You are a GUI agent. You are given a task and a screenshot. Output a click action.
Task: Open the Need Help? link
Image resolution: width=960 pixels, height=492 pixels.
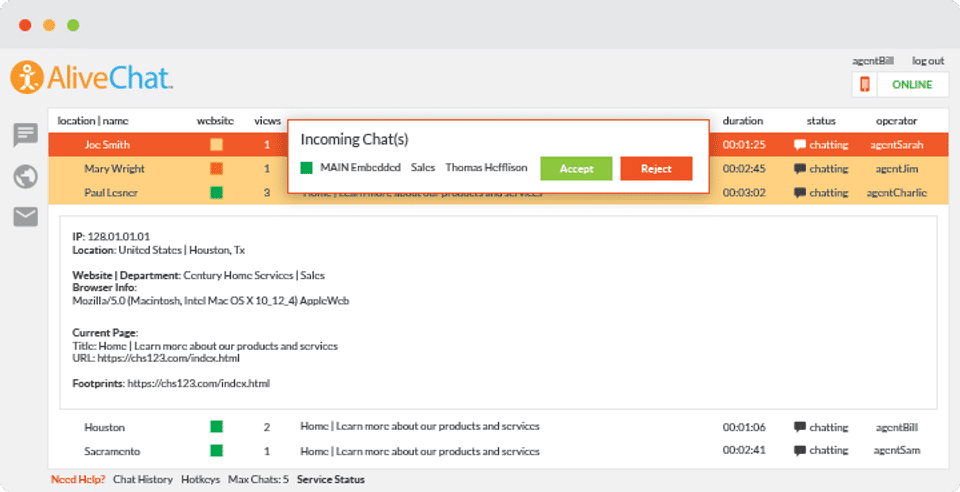coord(78,479)
